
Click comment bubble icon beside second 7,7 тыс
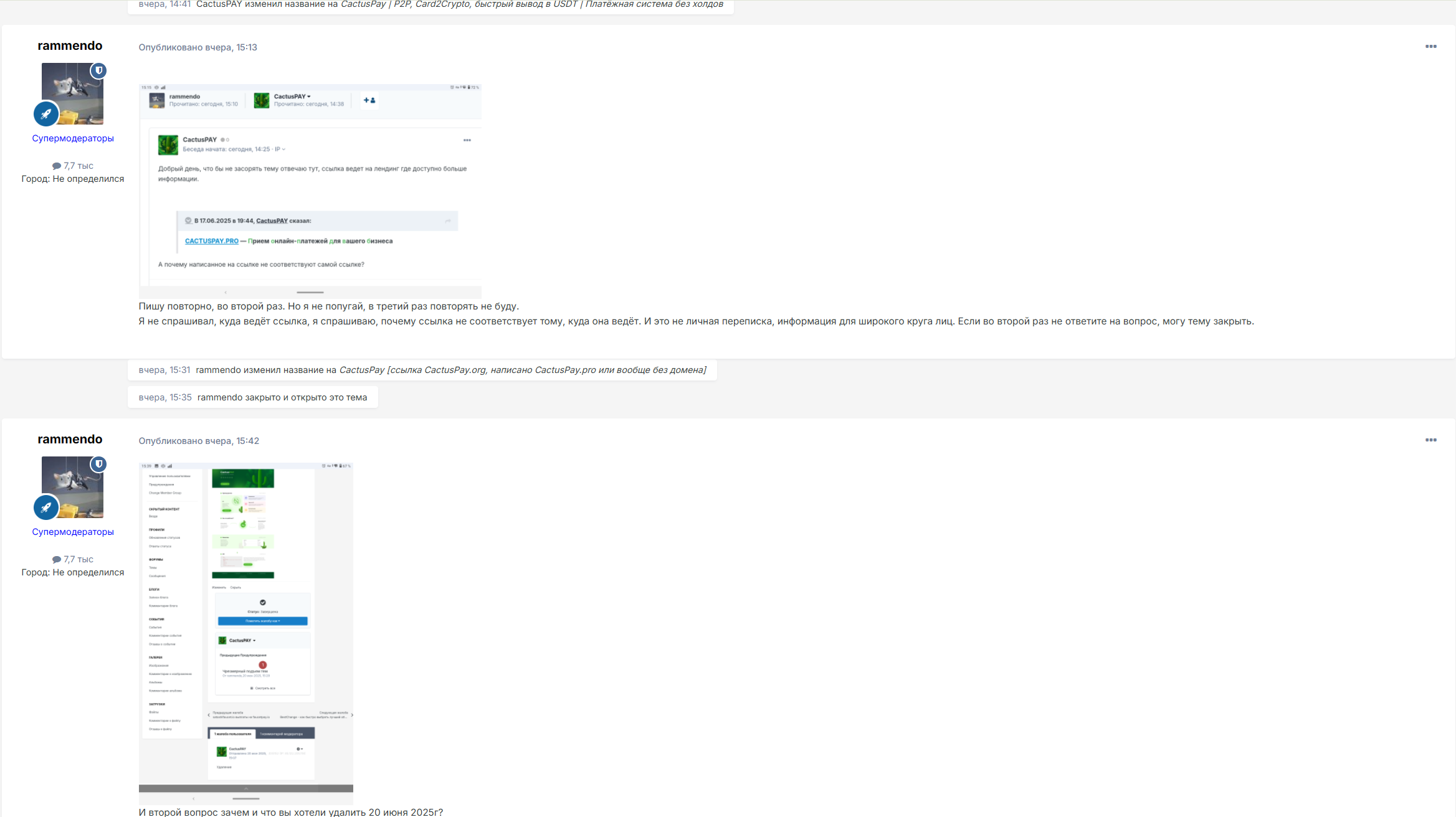[x=57, y=560]
